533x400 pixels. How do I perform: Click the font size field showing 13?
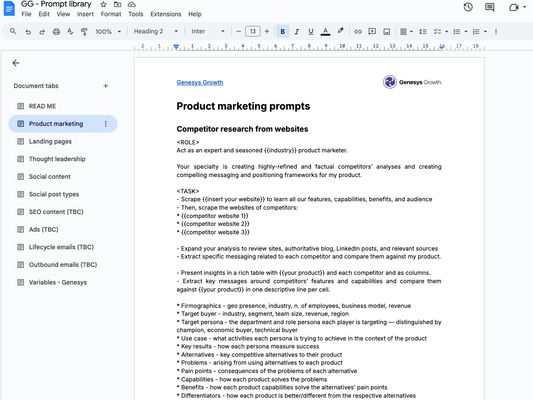(x=253, y=32)
